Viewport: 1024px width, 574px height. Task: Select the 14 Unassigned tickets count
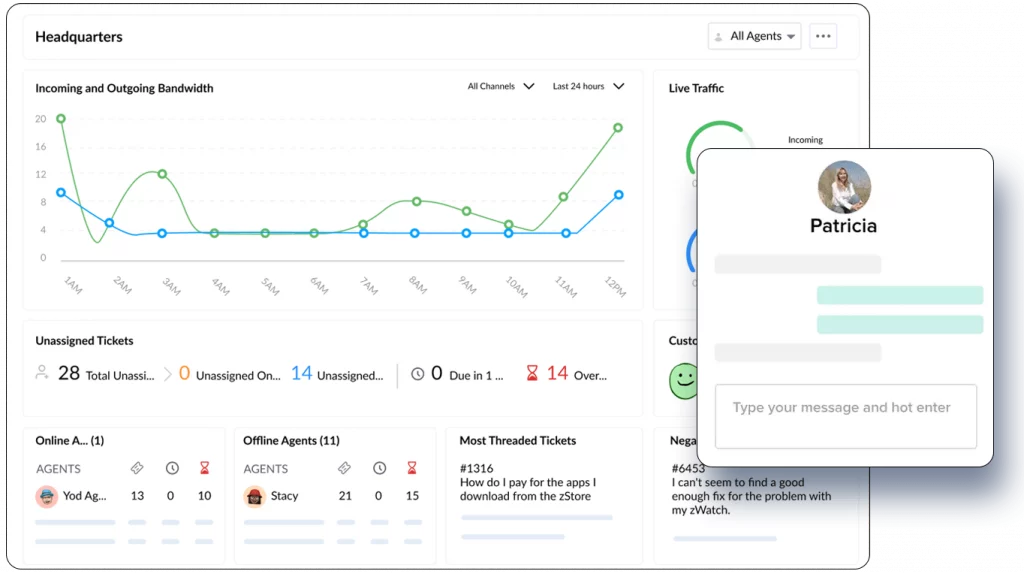302,374
